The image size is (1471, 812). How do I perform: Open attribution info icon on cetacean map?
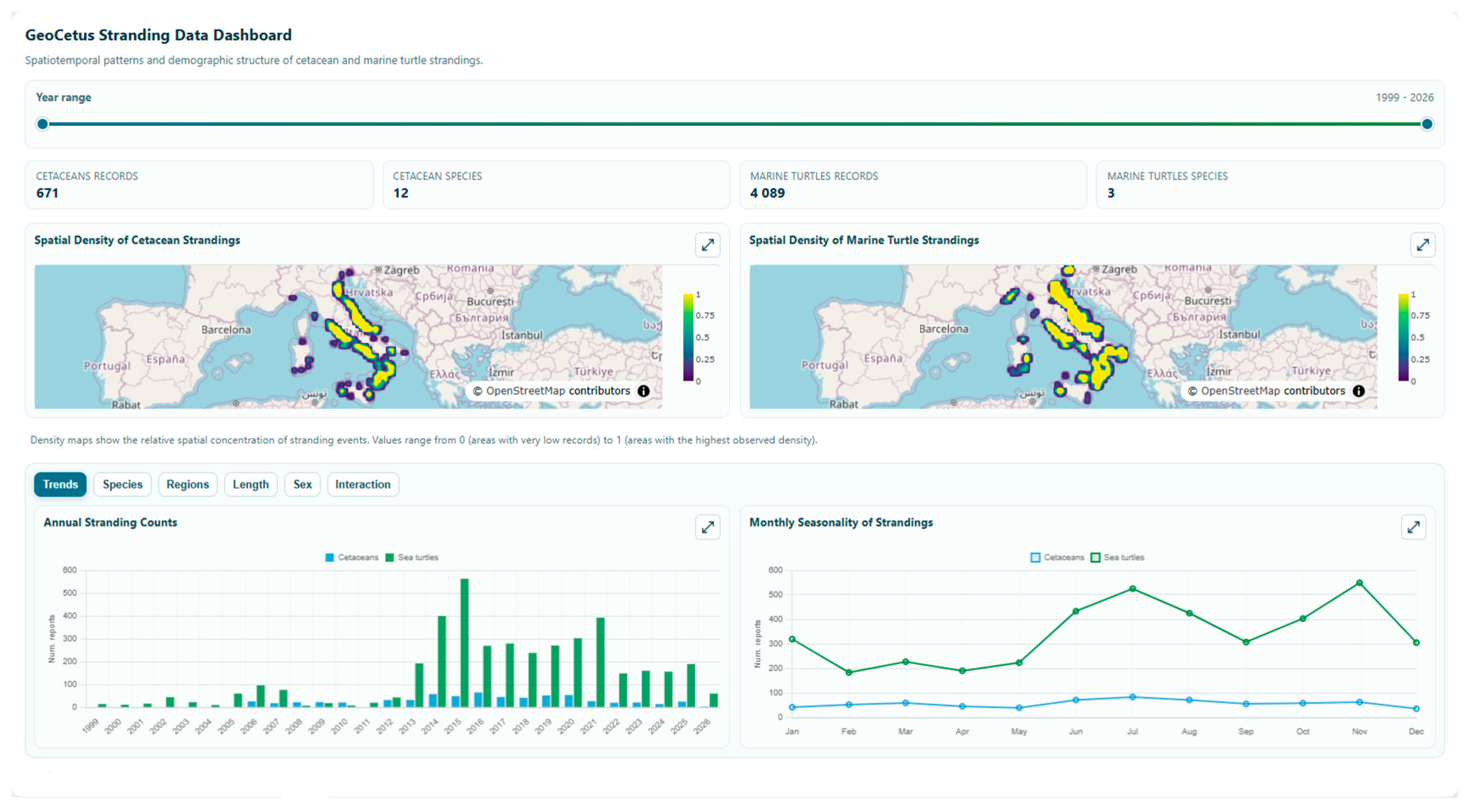[x=643, y=391]
